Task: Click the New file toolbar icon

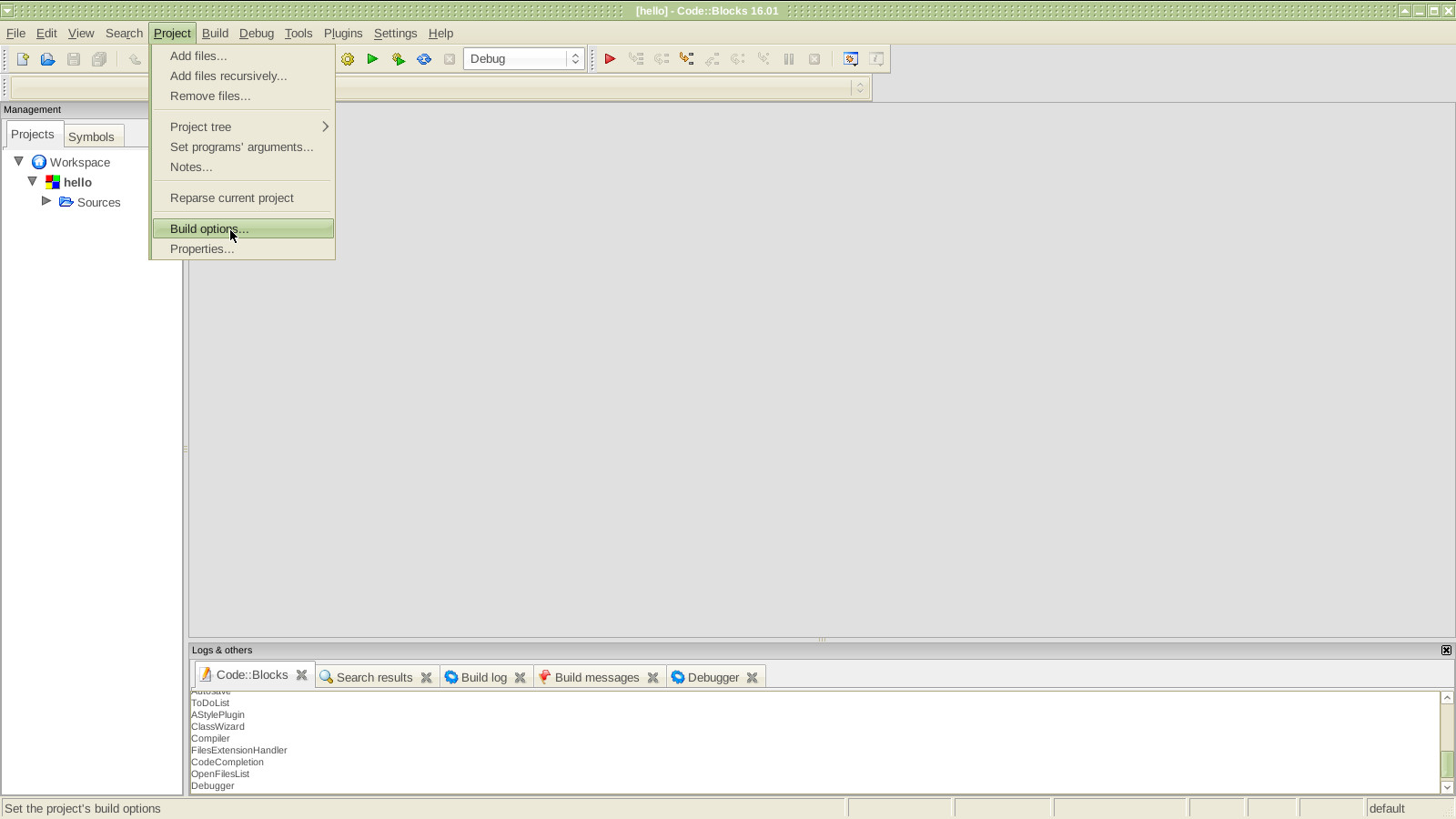Action: coord(23,59)
